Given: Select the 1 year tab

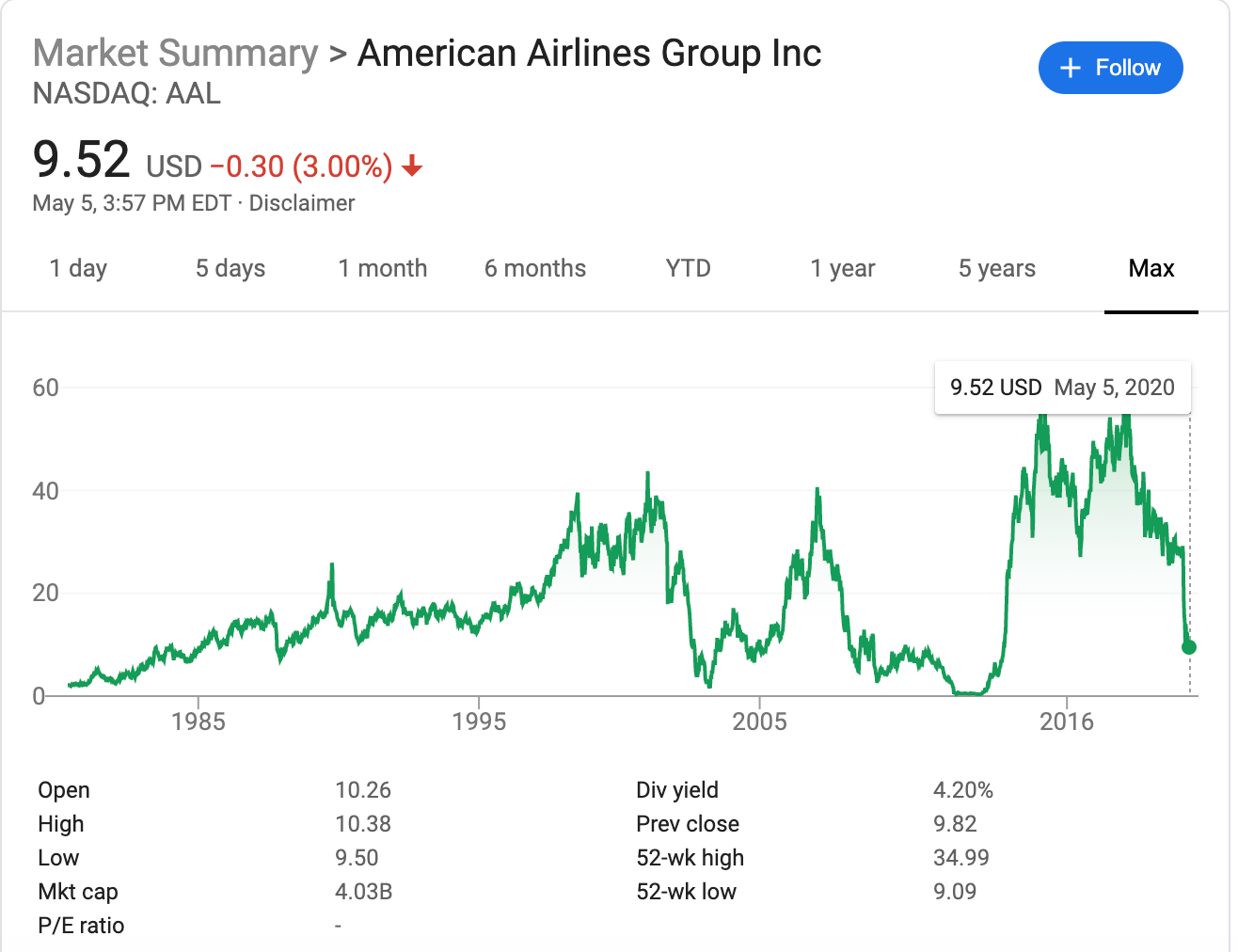Looking at the screenshot, I should (x=843, y=269).
